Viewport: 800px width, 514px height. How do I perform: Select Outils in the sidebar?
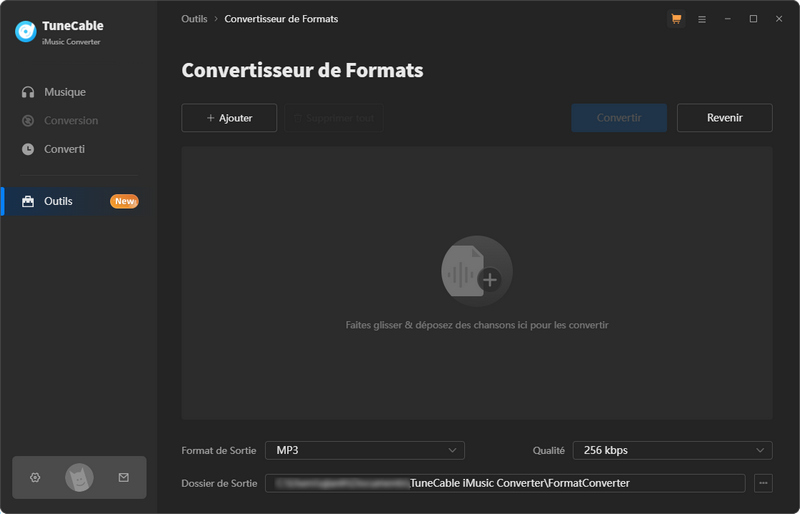(x=58, y=201)
